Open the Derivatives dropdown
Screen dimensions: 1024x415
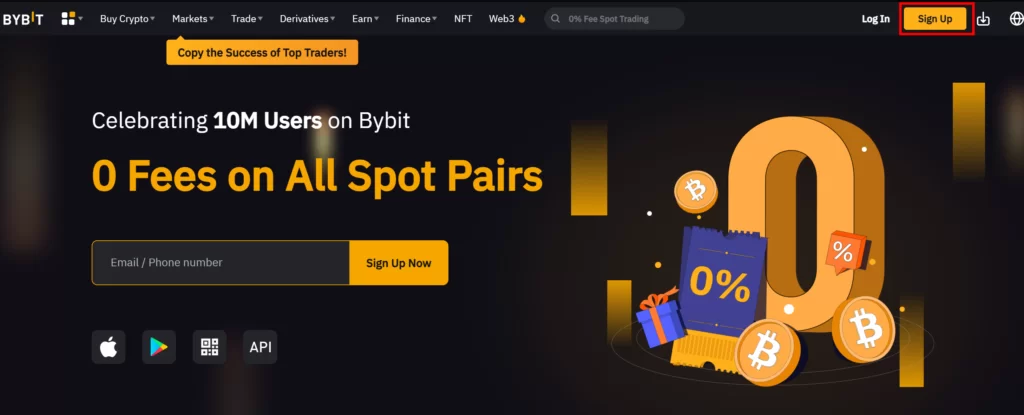click(307, 19)
